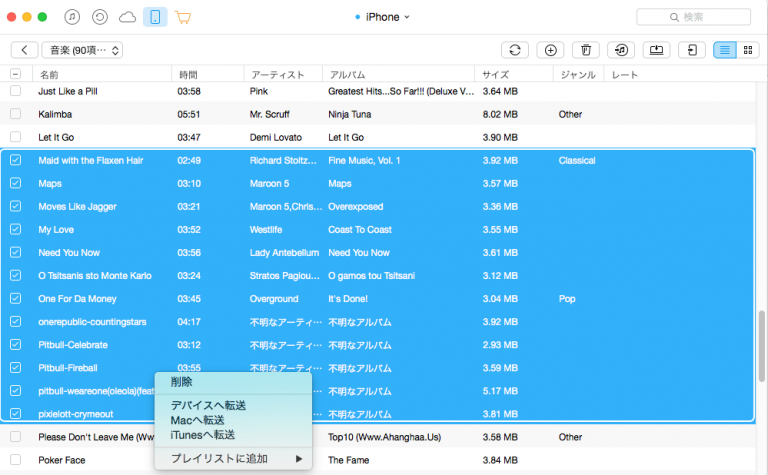Image resolution: width=768 pixels, height=475 pixels.
Task: Click album Ninja Tuna
Action: tap(350, 114)
